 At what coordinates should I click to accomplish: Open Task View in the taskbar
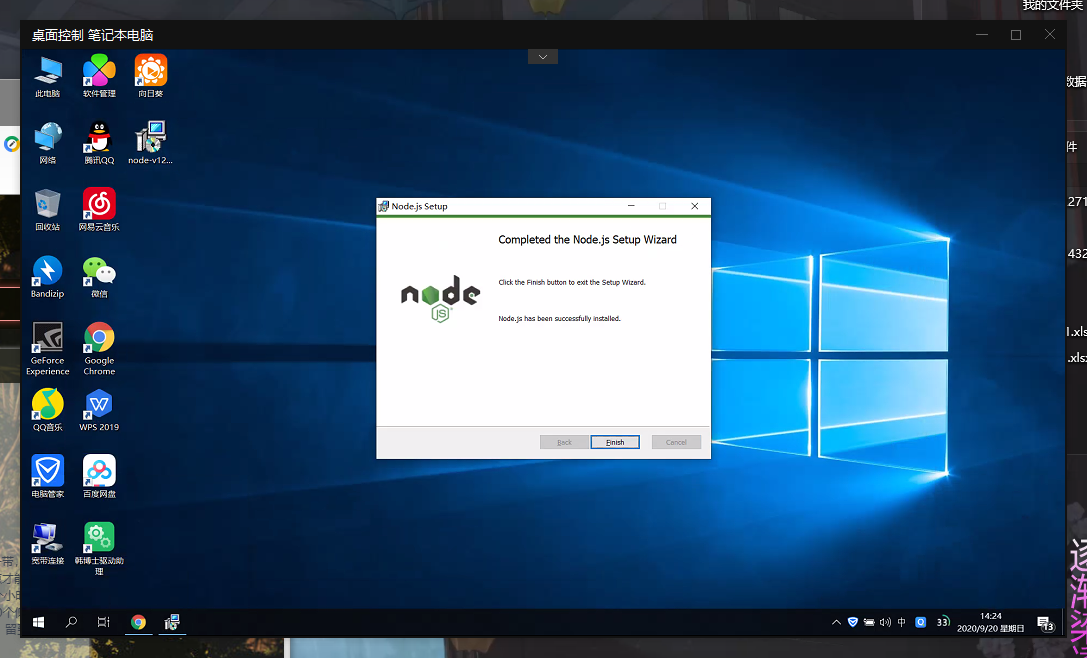(x=103, y=622)
